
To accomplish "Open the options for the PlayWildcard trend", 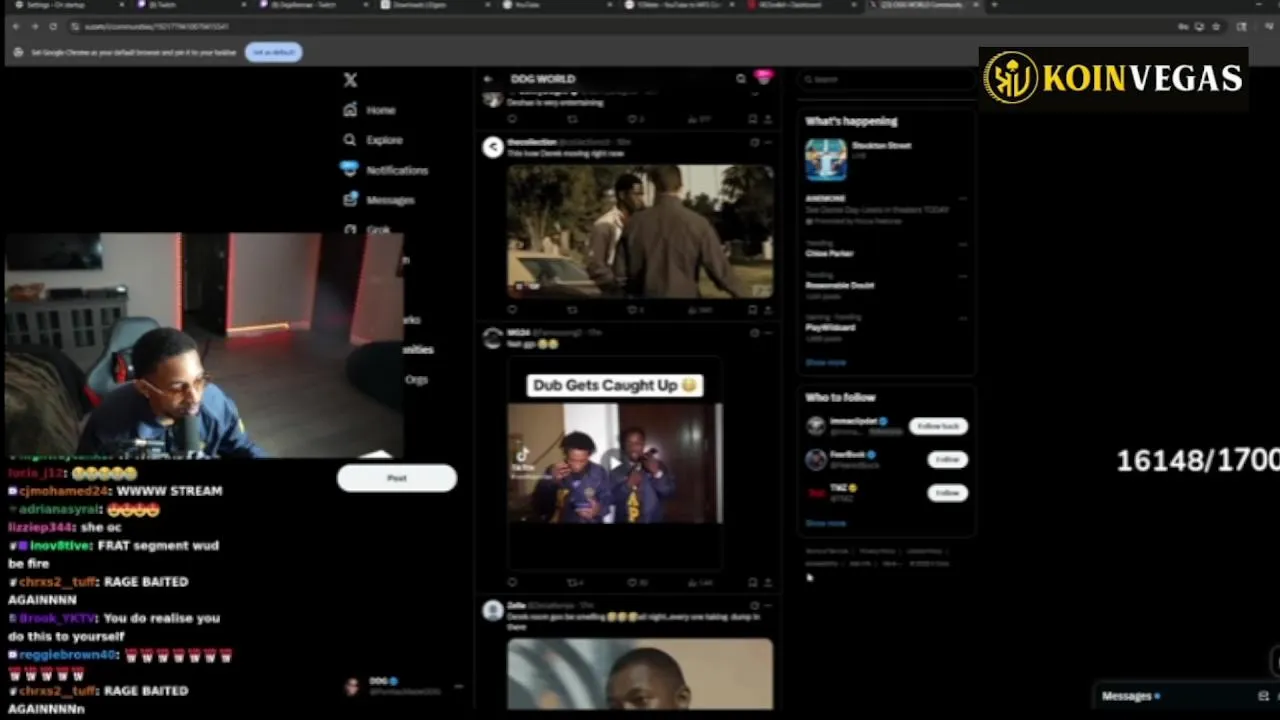I will click(x=963, y=317).
